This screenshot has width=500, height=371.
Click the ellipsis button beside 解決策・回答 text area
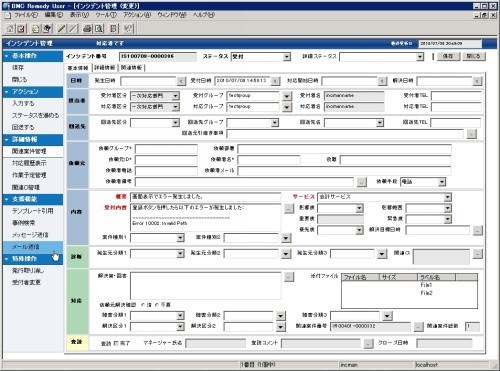289,277
